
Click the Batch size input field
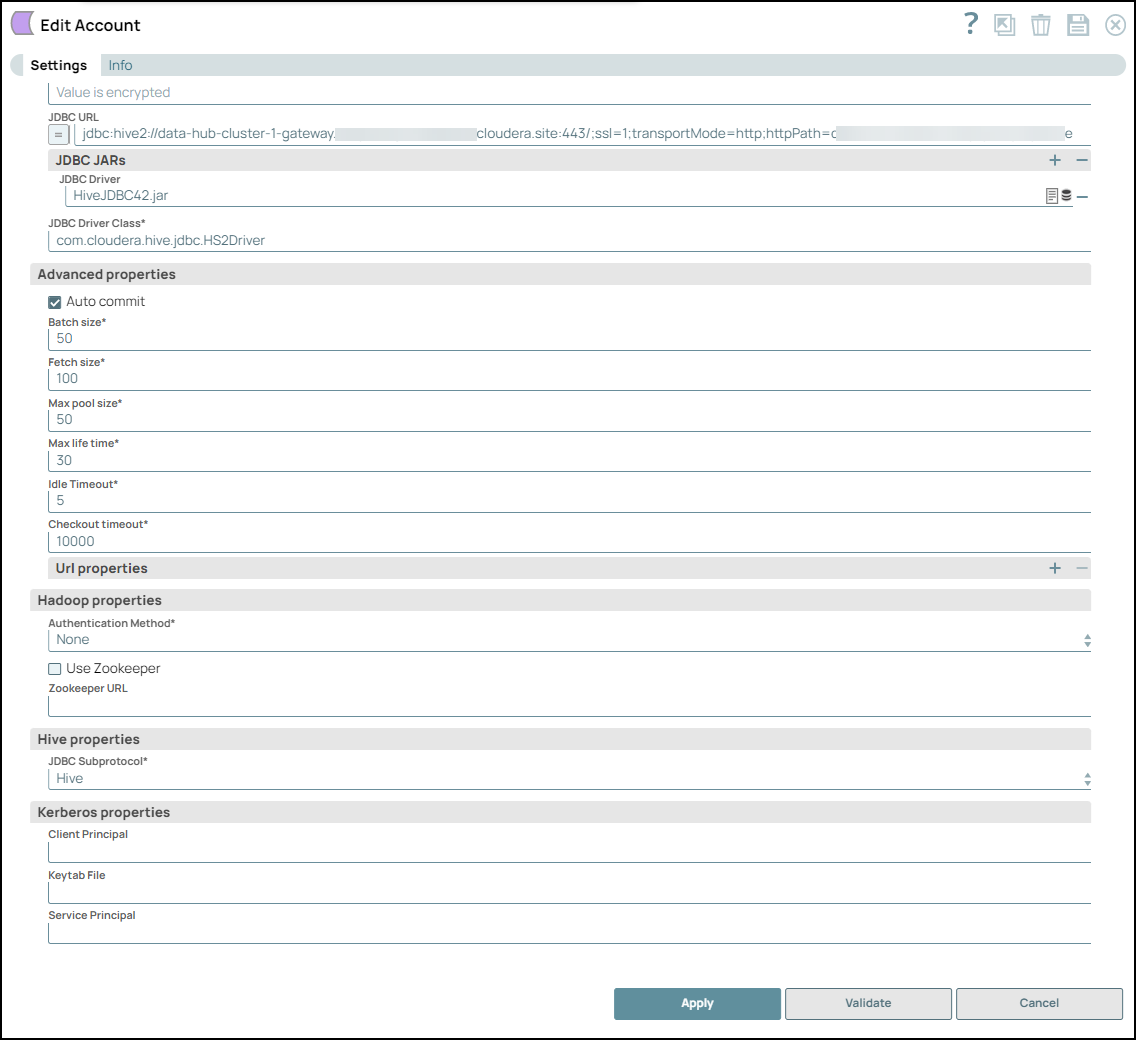tap(568, 339)
